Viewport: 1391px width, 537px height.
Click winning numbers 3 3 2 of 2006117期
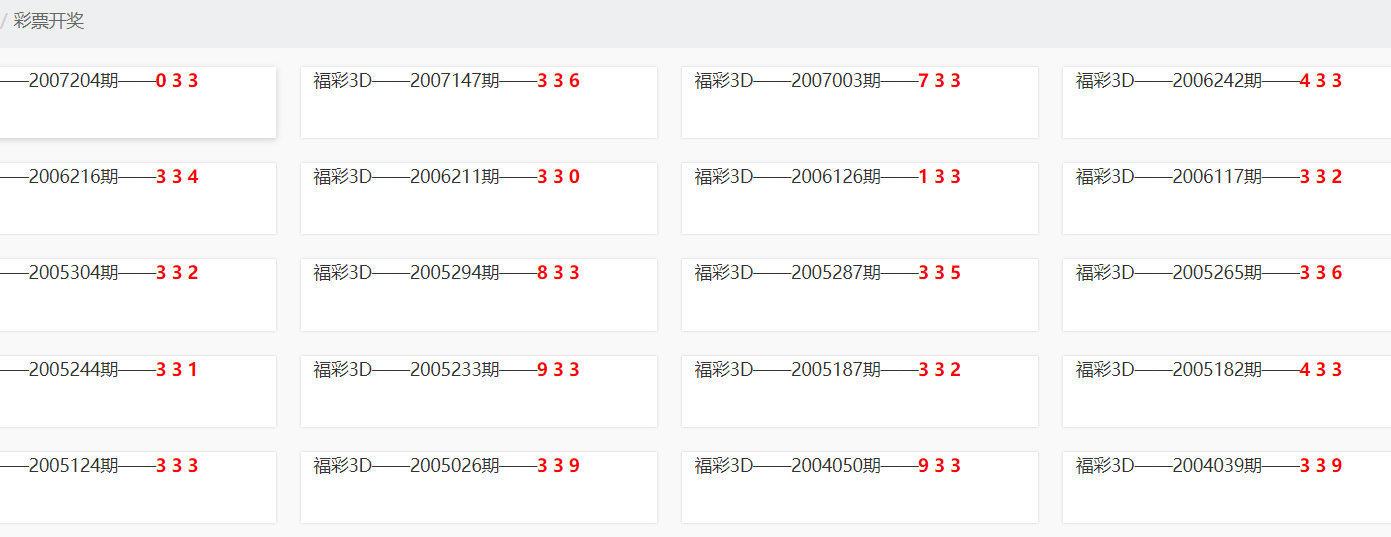(x=1321, y=177)
